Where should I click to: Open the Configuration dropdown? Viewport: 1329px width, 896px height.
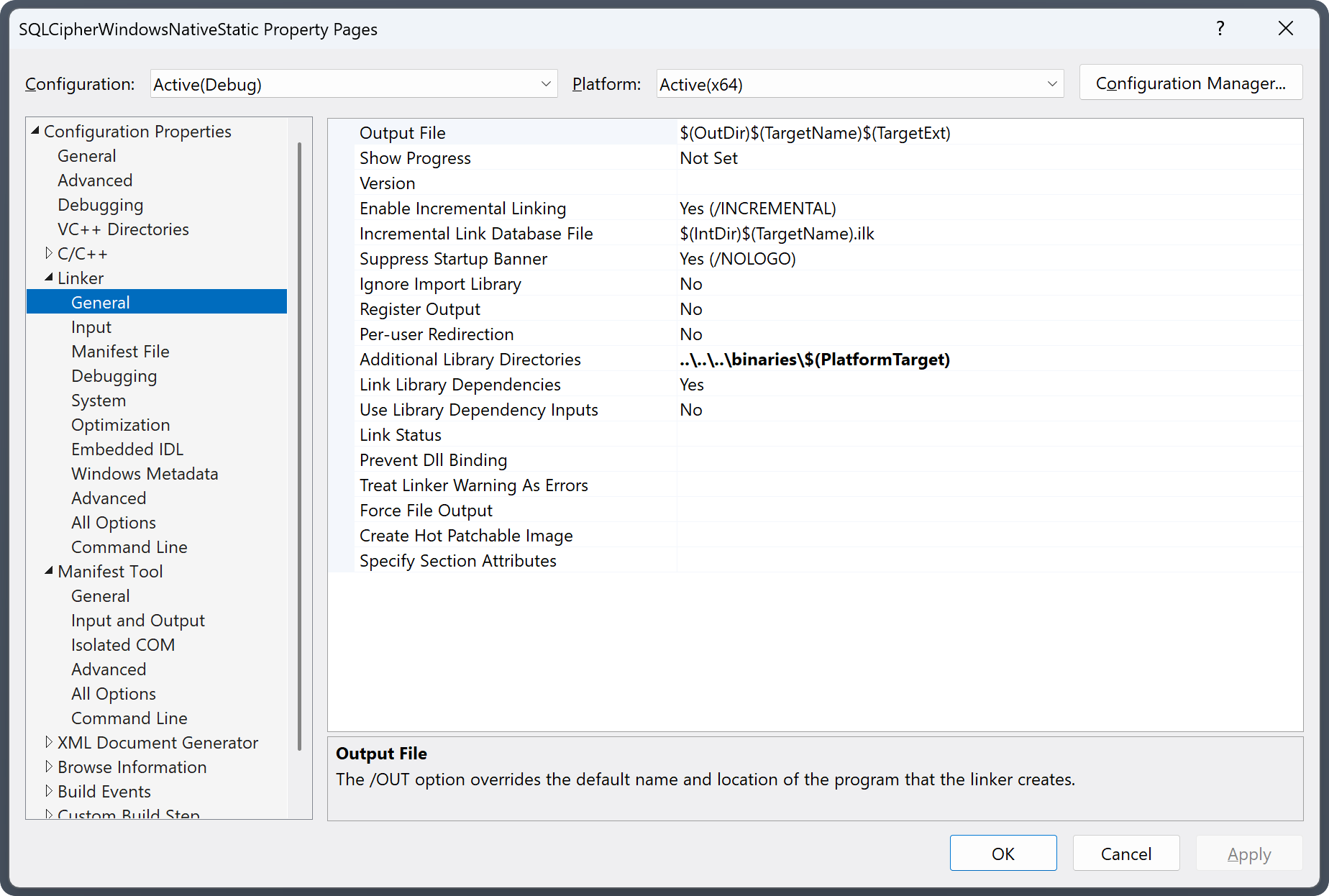[354, 84]
